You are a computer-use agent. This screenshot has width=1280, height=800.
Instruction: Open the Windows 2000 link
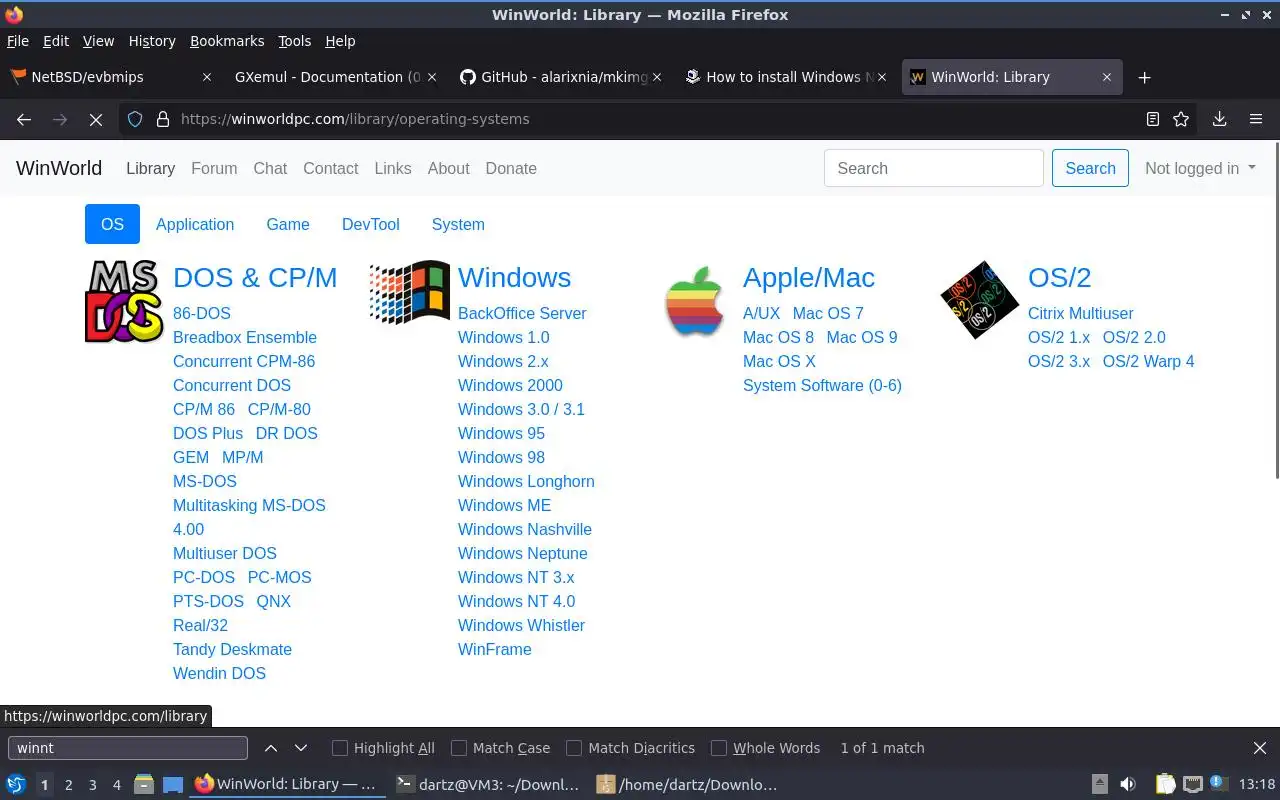click(510, 385)
